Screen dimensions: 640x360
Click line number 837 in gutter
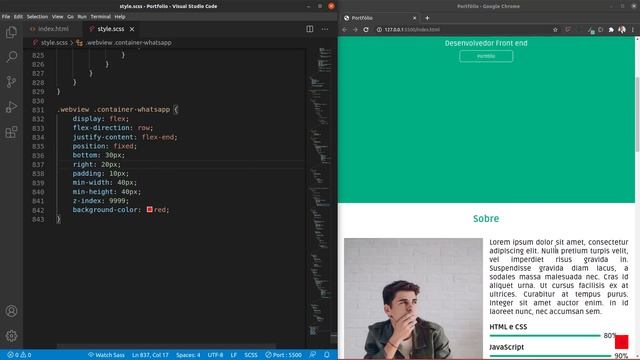pos(38,164)
